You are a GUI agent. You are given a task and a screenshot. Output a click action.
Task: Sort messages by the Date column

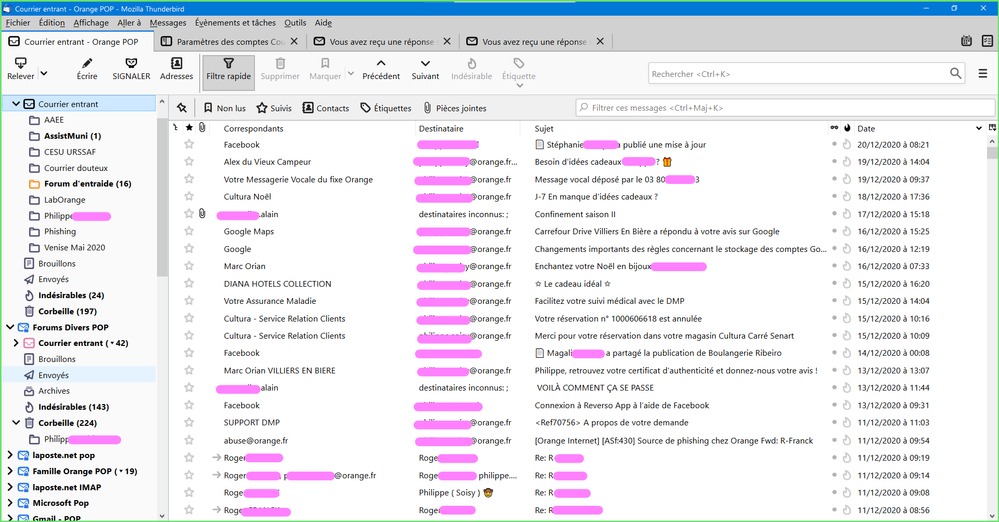click(x=866, y=128)
